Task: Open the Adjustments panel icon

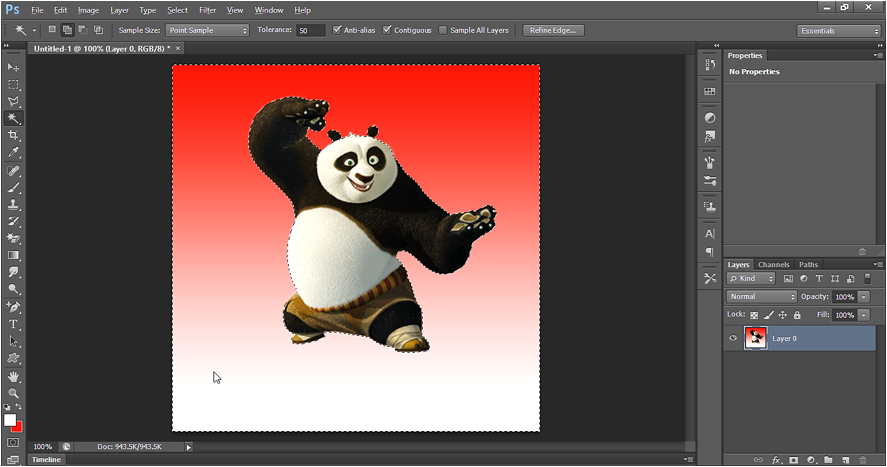Action: pyautogui.click(x=710, y=118)
